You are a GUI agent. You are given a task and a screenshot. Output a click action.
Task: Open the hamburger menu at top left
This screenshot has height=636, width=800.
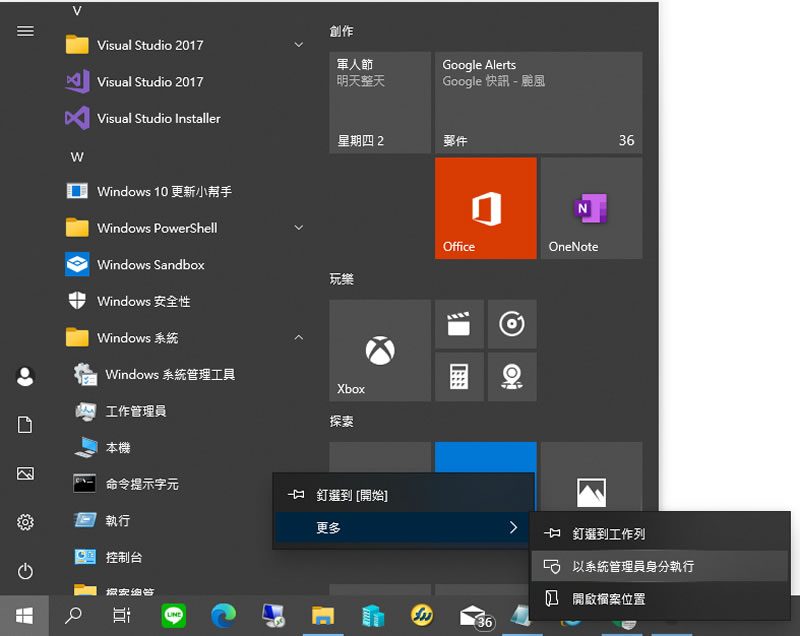25,31
